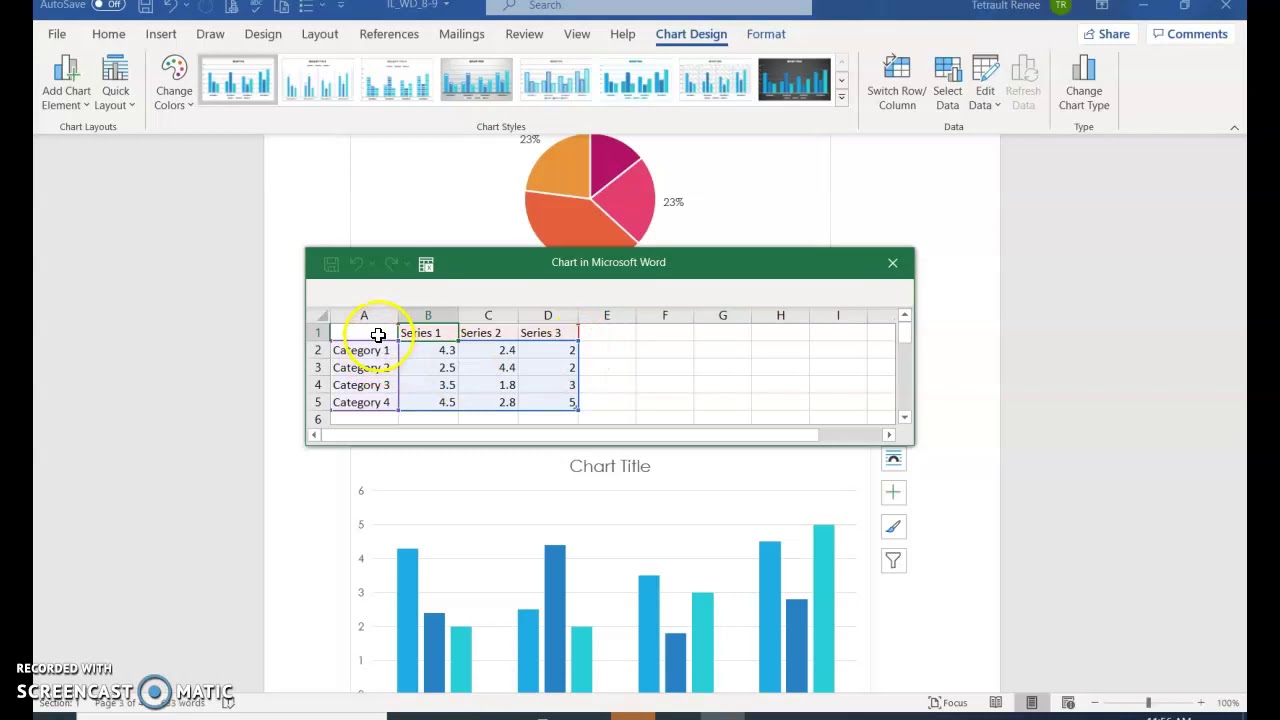Select the gray-background chart style thumbnail

tap(476, 80)
